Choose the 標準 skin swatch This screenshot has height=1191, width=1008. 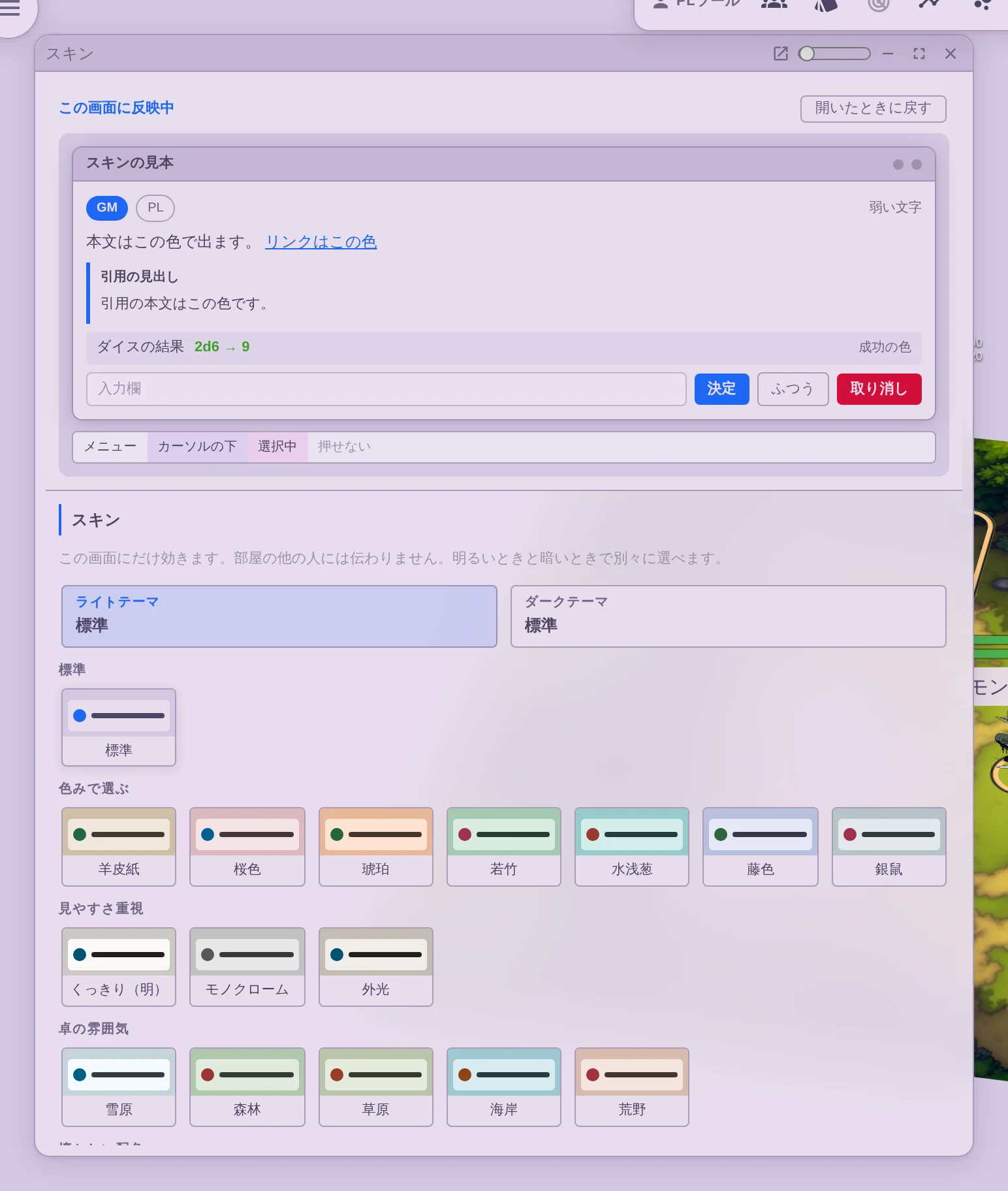(119, 727)
